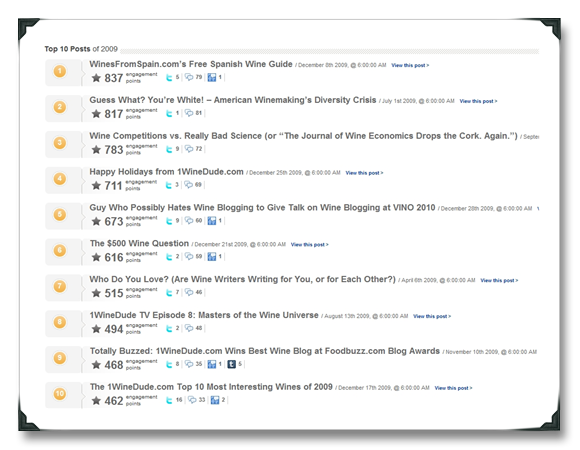
Task: Click View this post for The $500 Wine Question
Action: tap(310, 245)
